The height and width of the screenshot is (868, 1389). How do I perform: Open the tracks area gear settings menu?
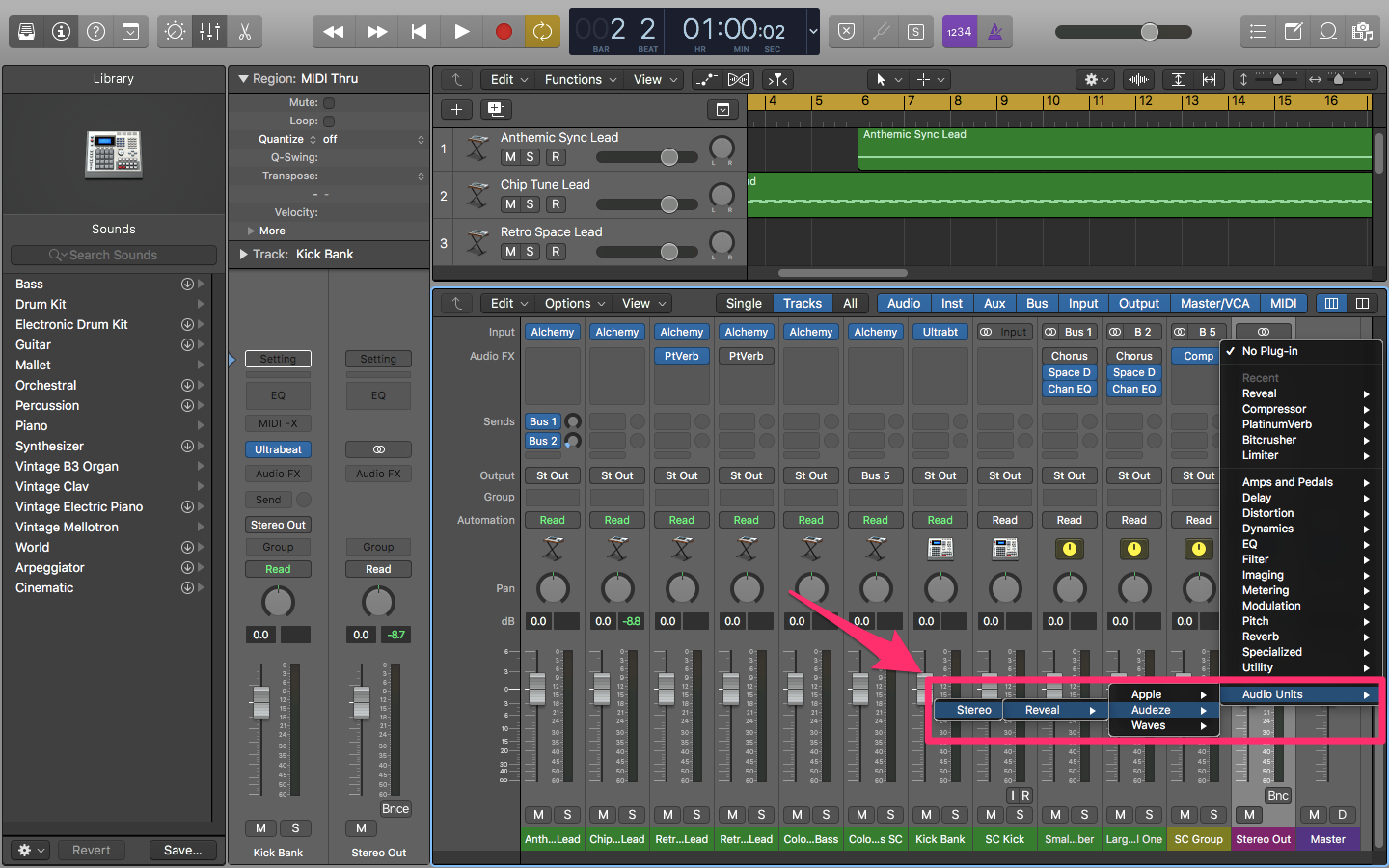click(1096, 79)
